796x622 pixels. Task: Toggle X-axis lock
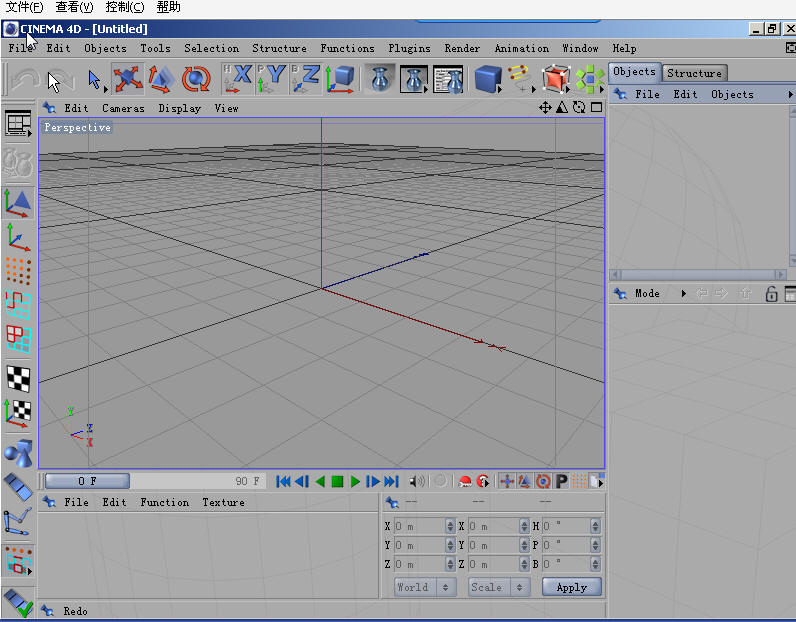click(238, 78)
